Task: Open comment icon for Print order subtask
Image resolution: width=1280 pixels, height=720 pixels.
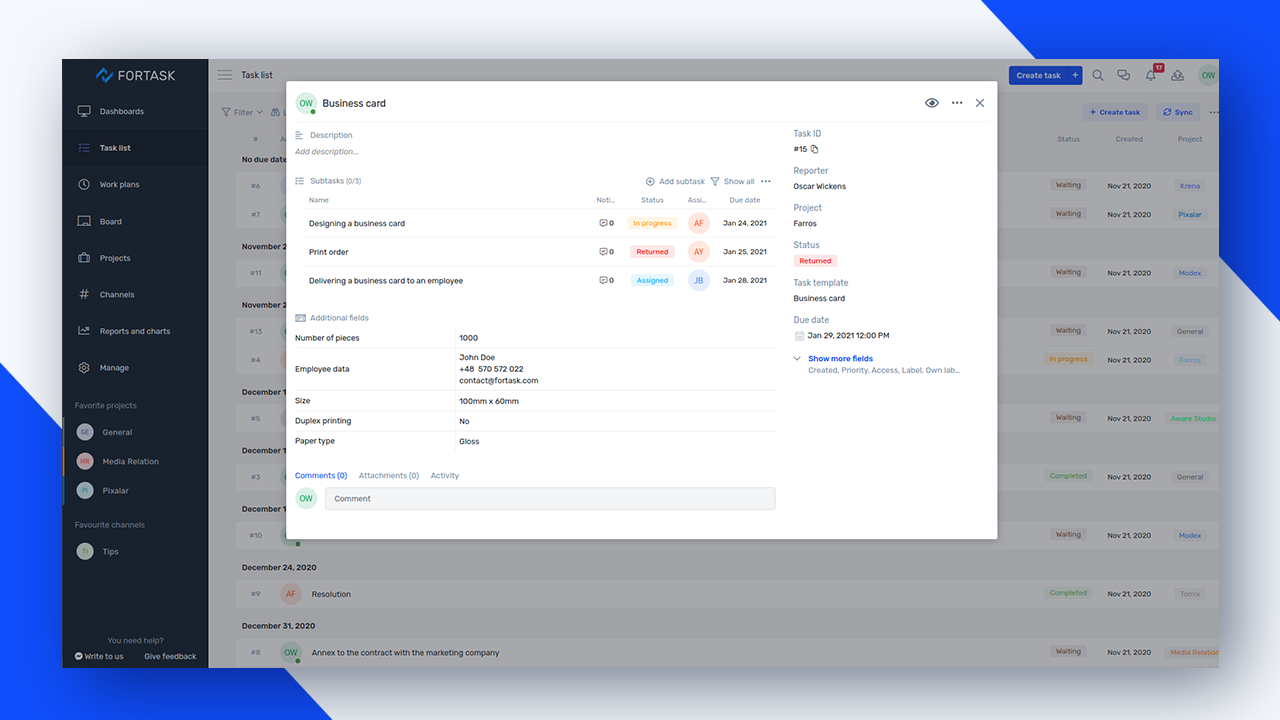Action: pos(604,252)
